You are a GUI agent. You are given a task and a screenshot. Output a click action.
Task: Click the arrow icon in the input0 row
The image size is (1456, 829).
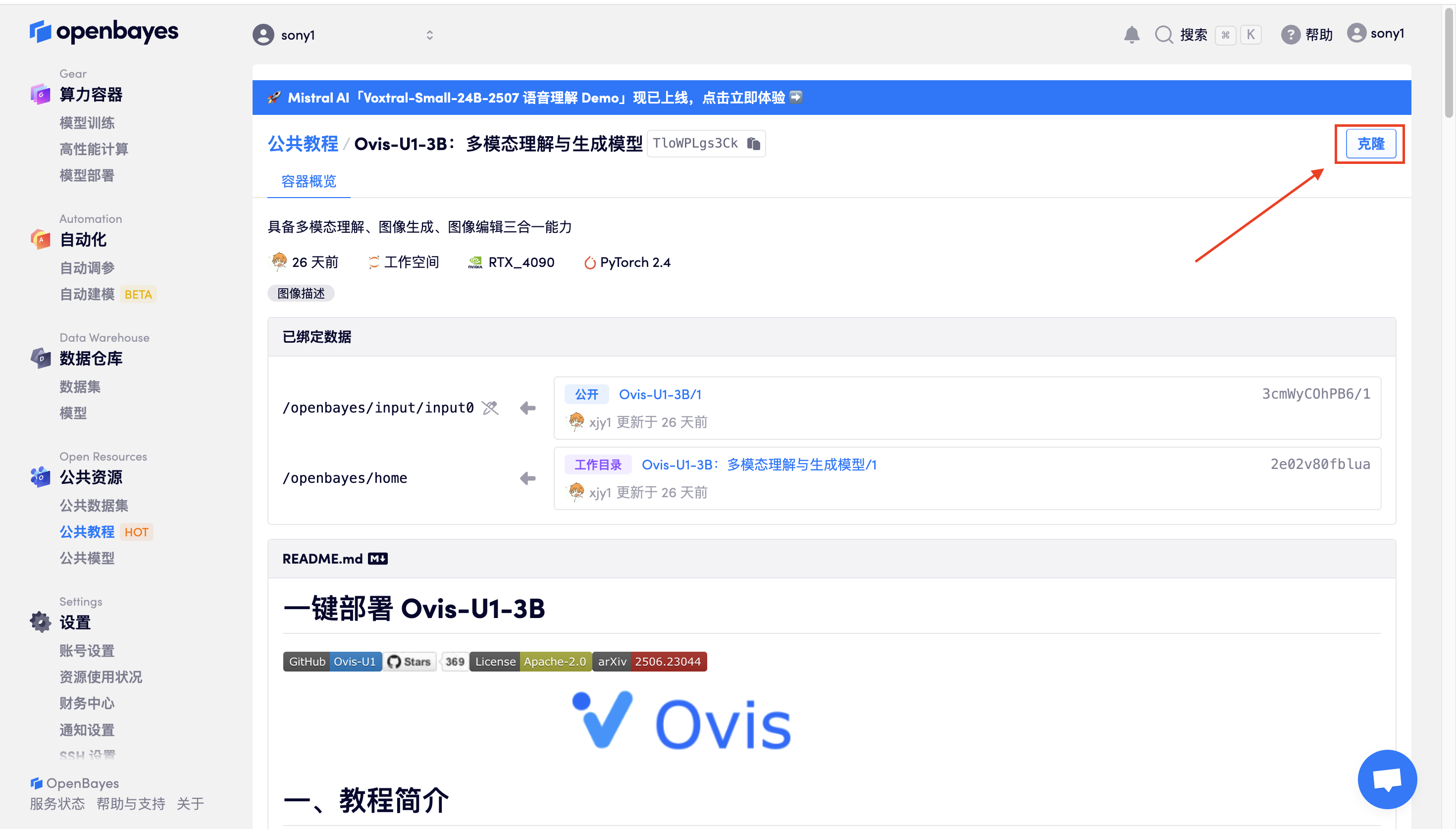pos(527,408)
